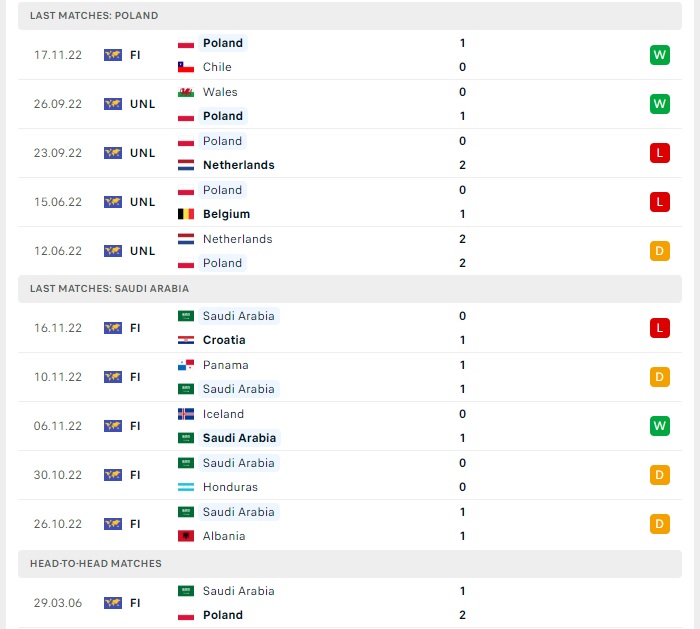Image resolution: width=700 pixels, height=629 pixels.
Task: Click the Croatia flag icon
Action: [186, 340]
